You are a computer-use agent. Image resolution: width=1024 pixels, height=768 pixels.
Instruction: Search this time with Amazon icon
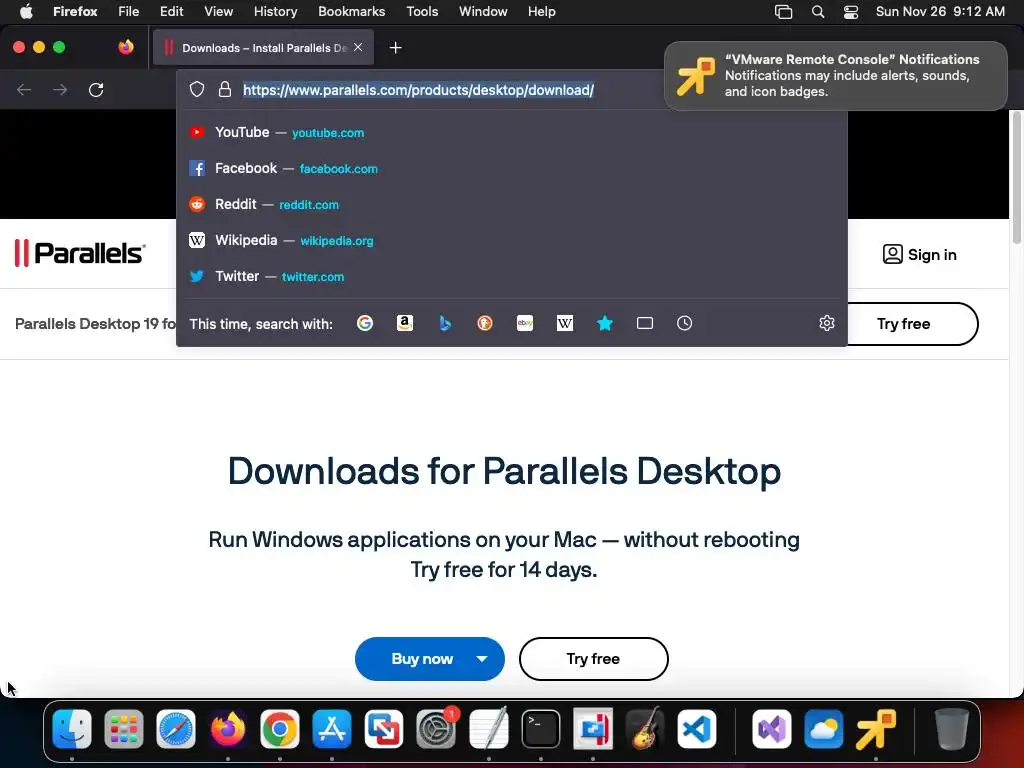click(x=405, y=323)
